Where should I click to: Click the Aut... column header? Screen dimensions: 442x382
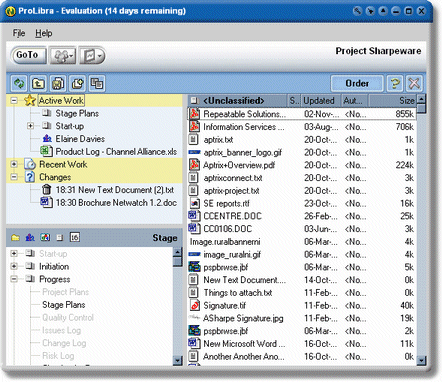click(x=355, y=100)
